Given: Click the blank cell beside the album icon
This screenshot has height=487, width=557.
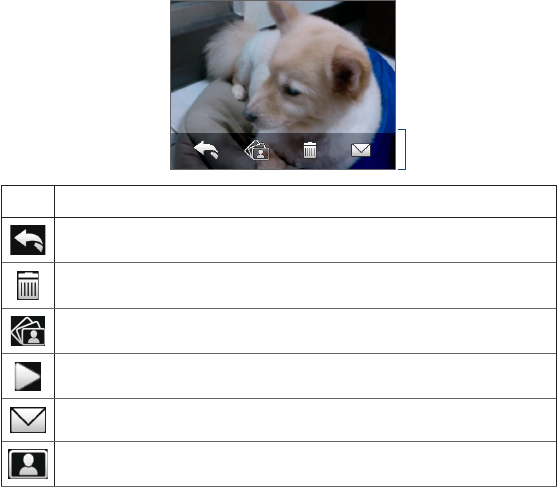Looking at the screenshot, I should pyautogui.click(x=305, y=331).
